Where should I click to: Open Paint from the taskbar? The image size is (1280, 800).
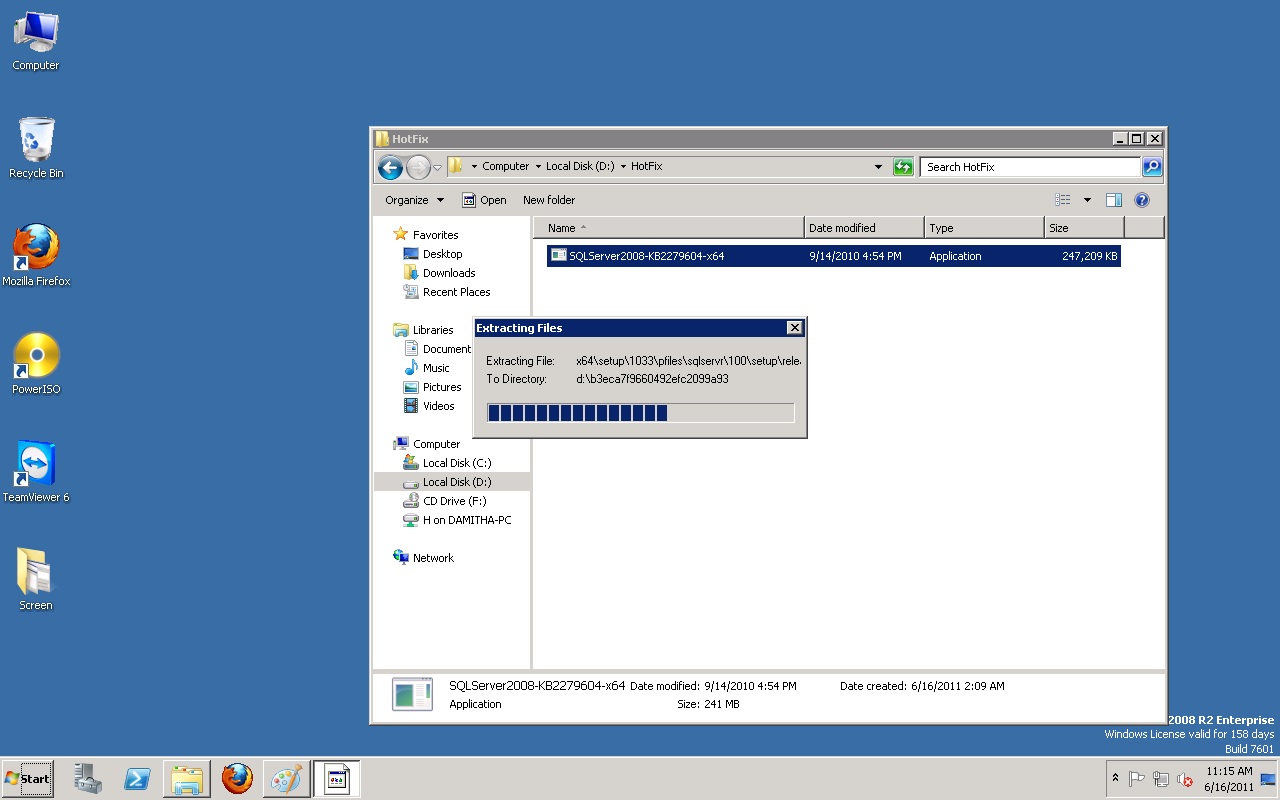287,778
